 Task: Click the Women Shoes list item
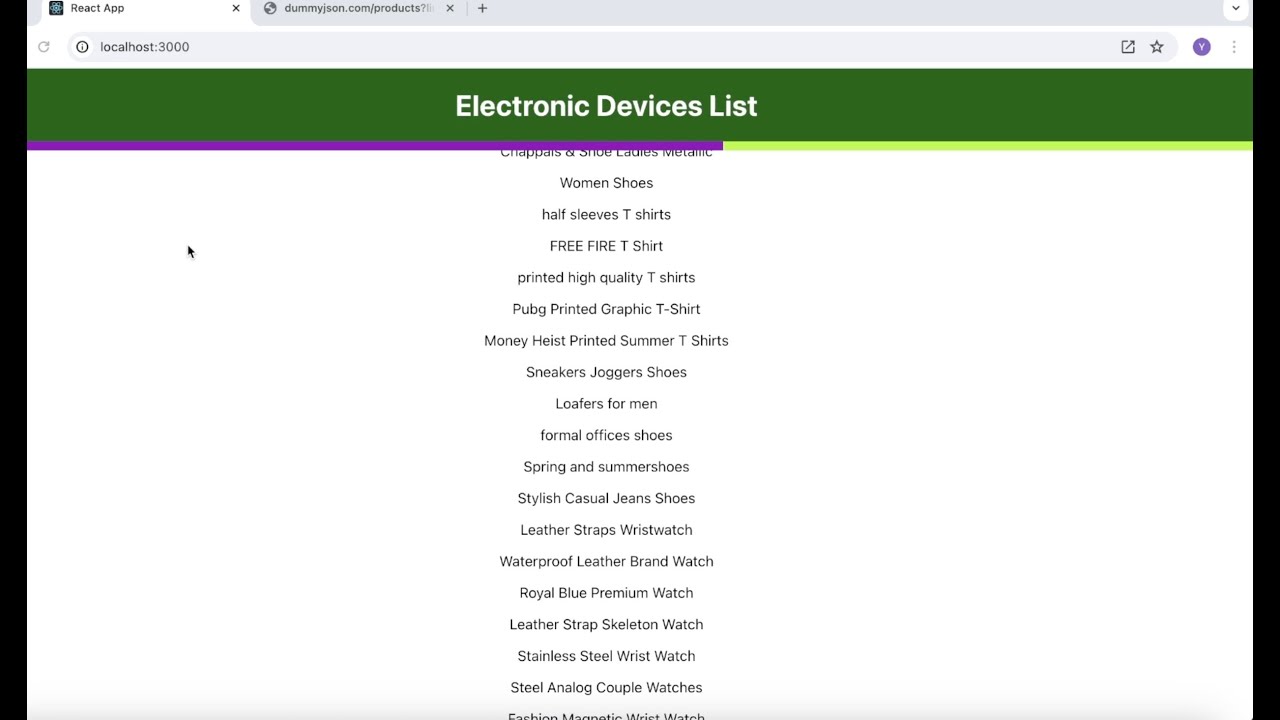(606, 183)
